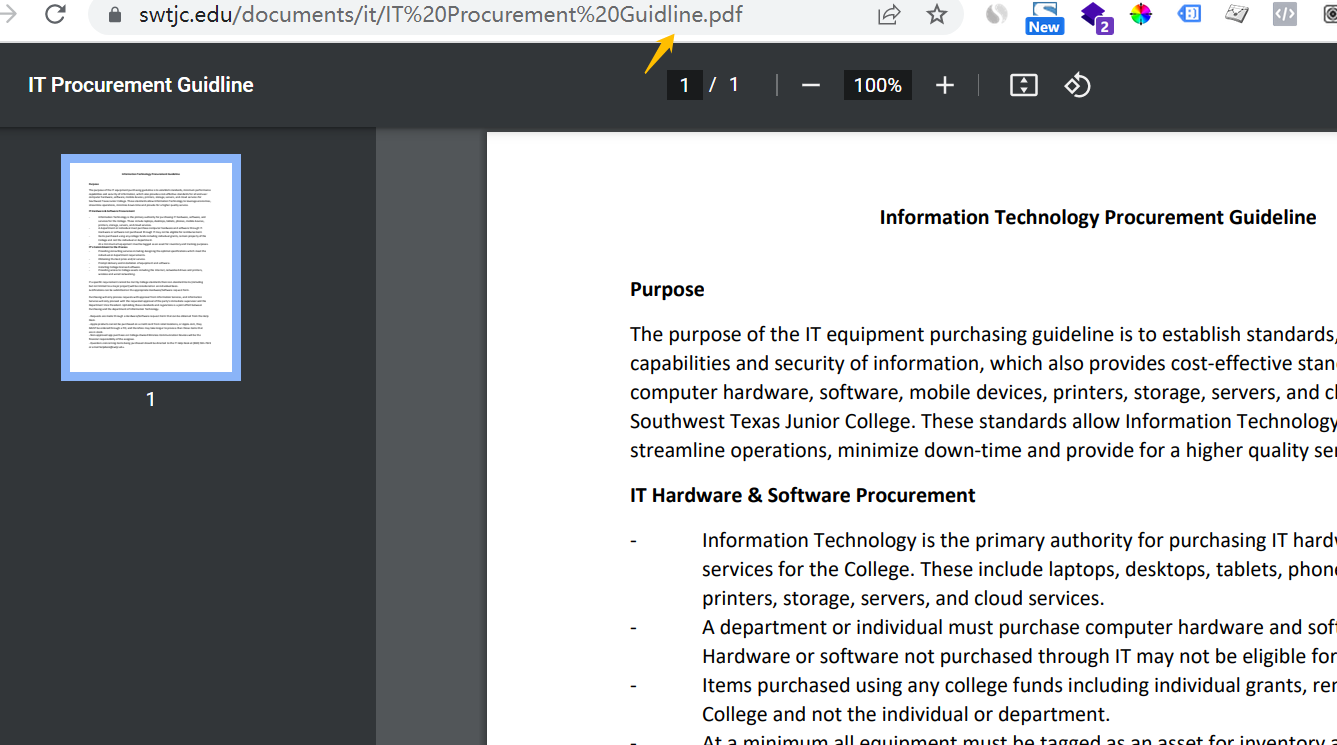Click the line starting "capabilities and security of information"

[983, 363]
